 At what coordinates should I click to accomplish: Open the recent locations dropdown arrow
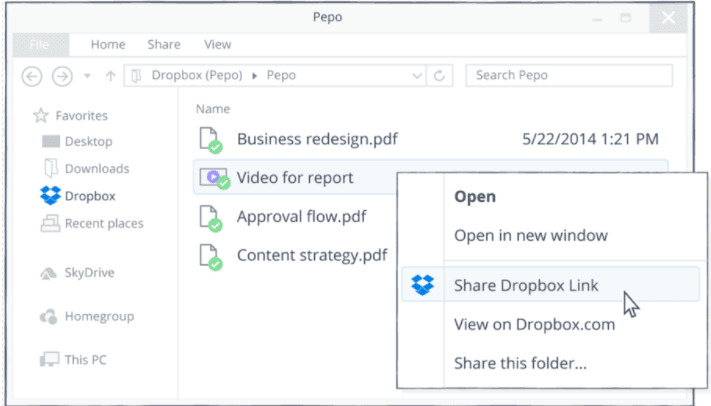[x=87, y=76]
